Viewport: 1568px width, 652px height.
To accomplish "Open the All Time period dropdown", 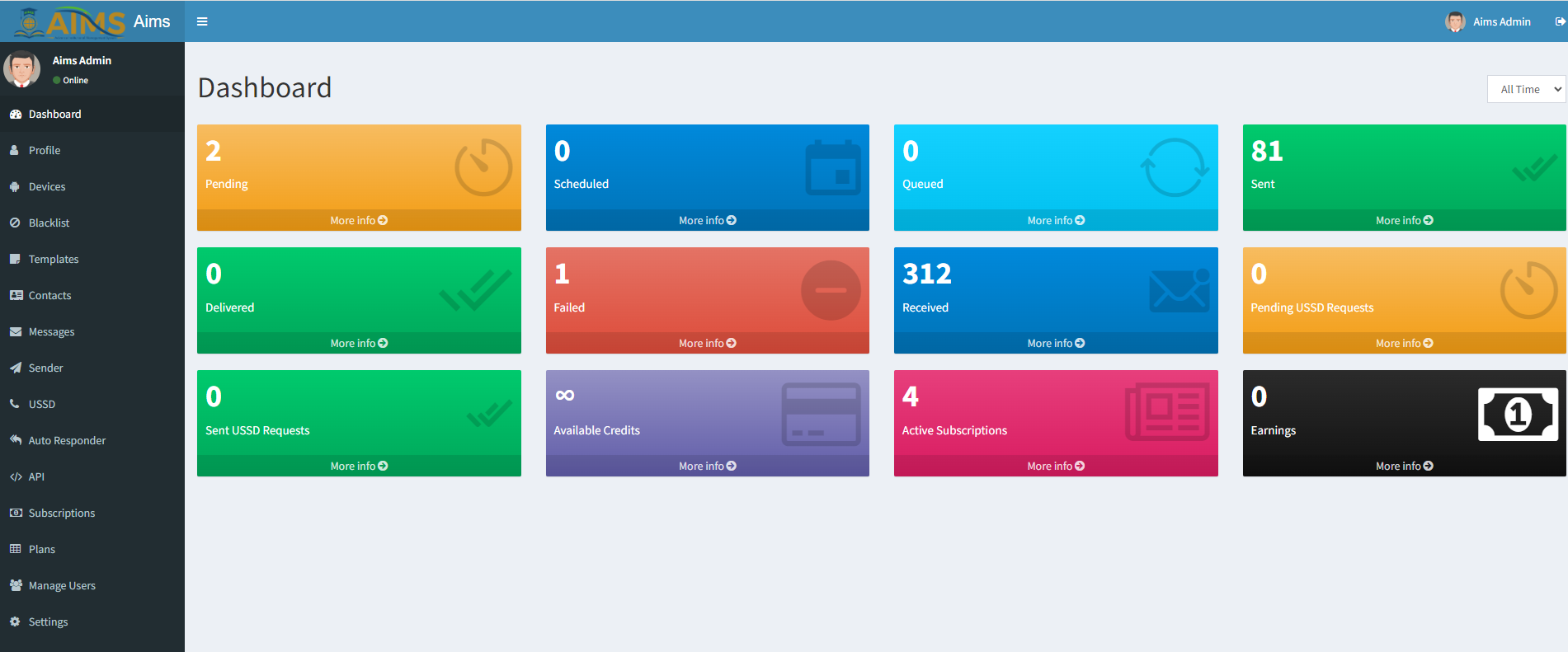I will 1527,89.
